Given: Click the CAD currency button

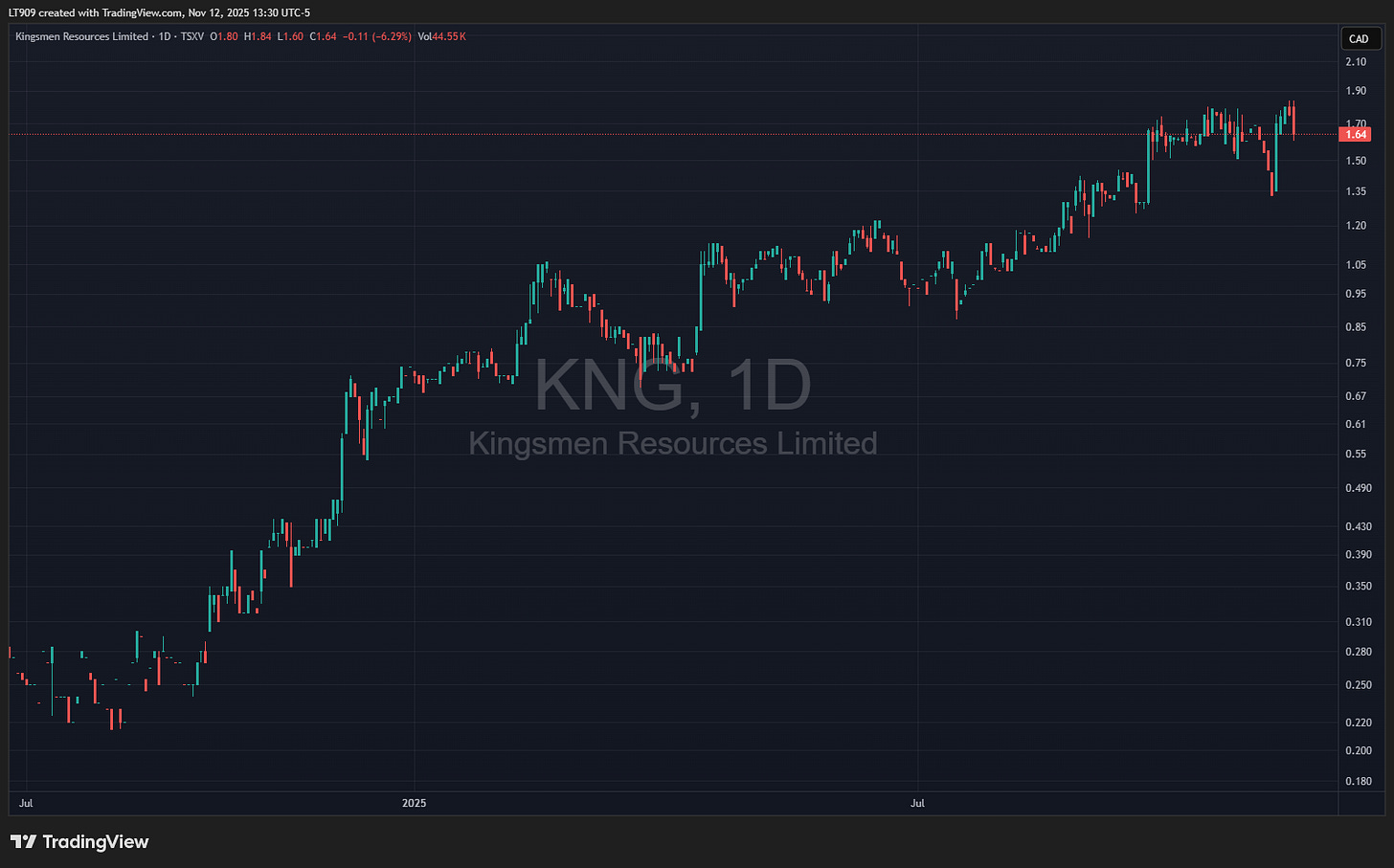Looking at the screenshot, I should (1359, 39).
